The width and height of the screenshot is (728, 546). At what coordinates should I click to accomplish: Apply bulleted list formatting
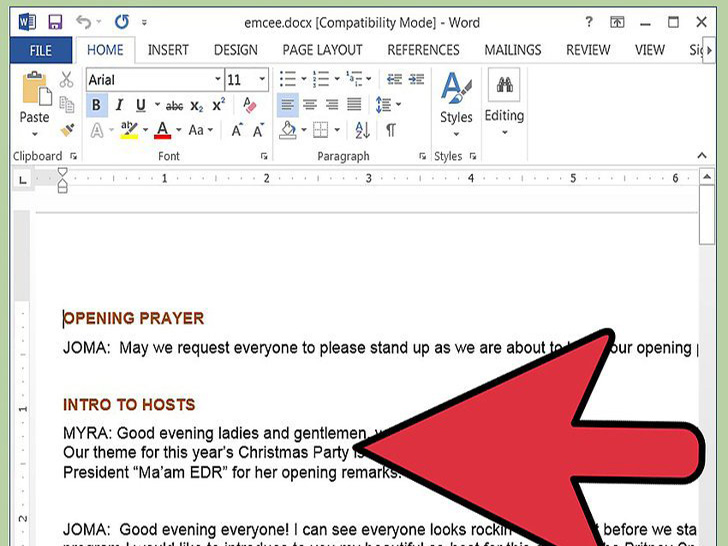288,79
